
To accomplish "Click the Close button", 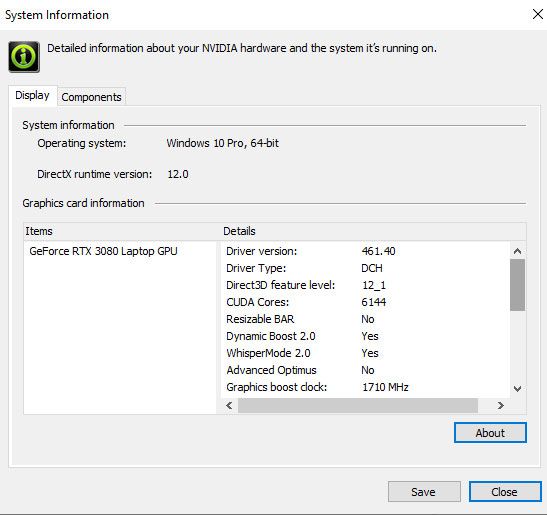I will (x=505, y=492).
